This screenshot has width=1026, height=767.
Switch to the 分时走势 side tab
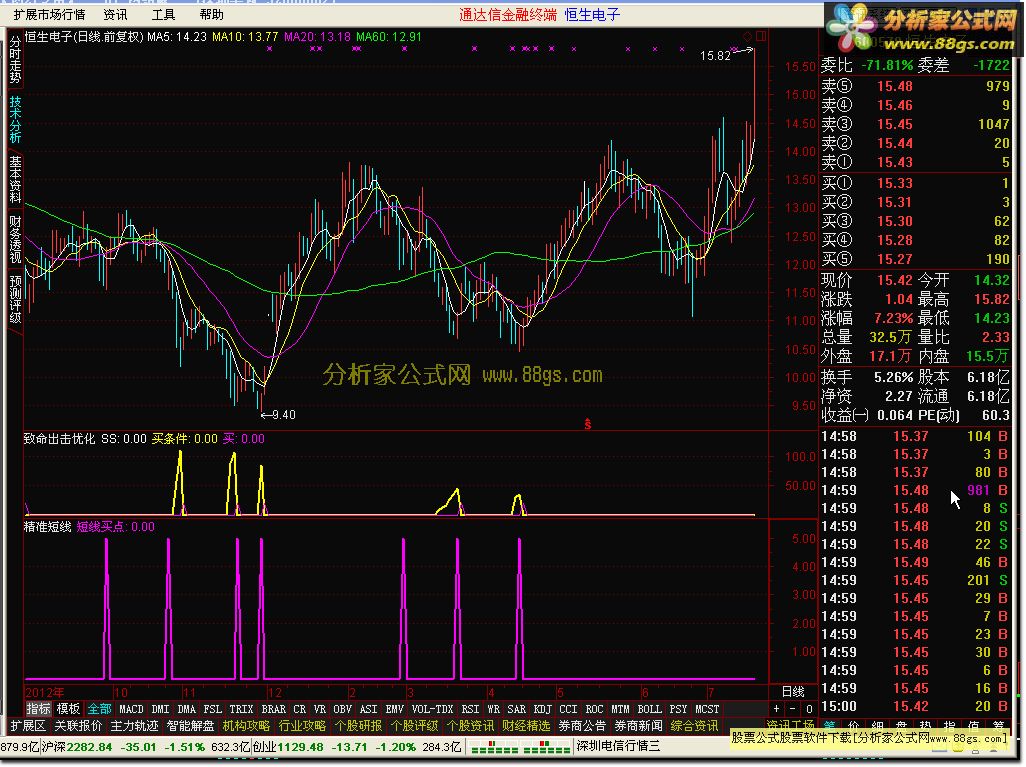[x=15, y=60]
